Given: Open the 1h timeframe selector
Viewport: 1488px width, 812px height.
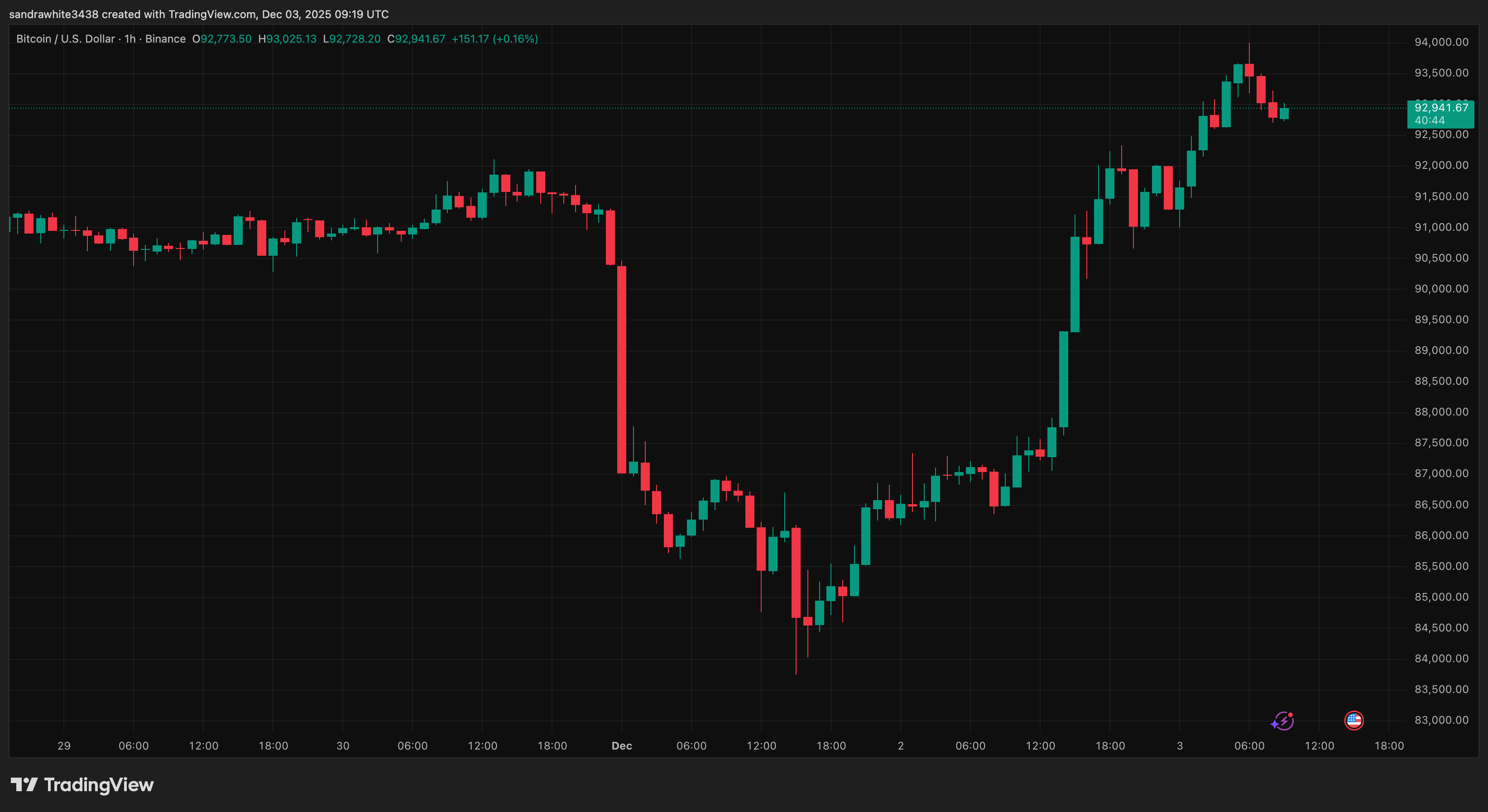Looking at the screenshot, I should pyautogui.click(x=130, y=38).
